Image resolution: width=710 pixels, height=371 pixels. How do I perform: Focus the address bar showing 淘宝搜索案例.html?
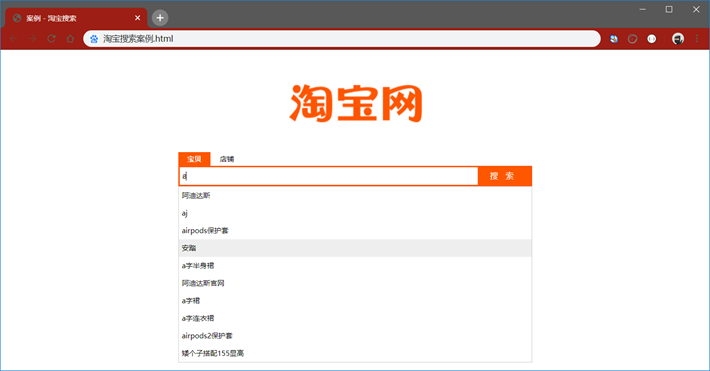[x=342, y=39]
